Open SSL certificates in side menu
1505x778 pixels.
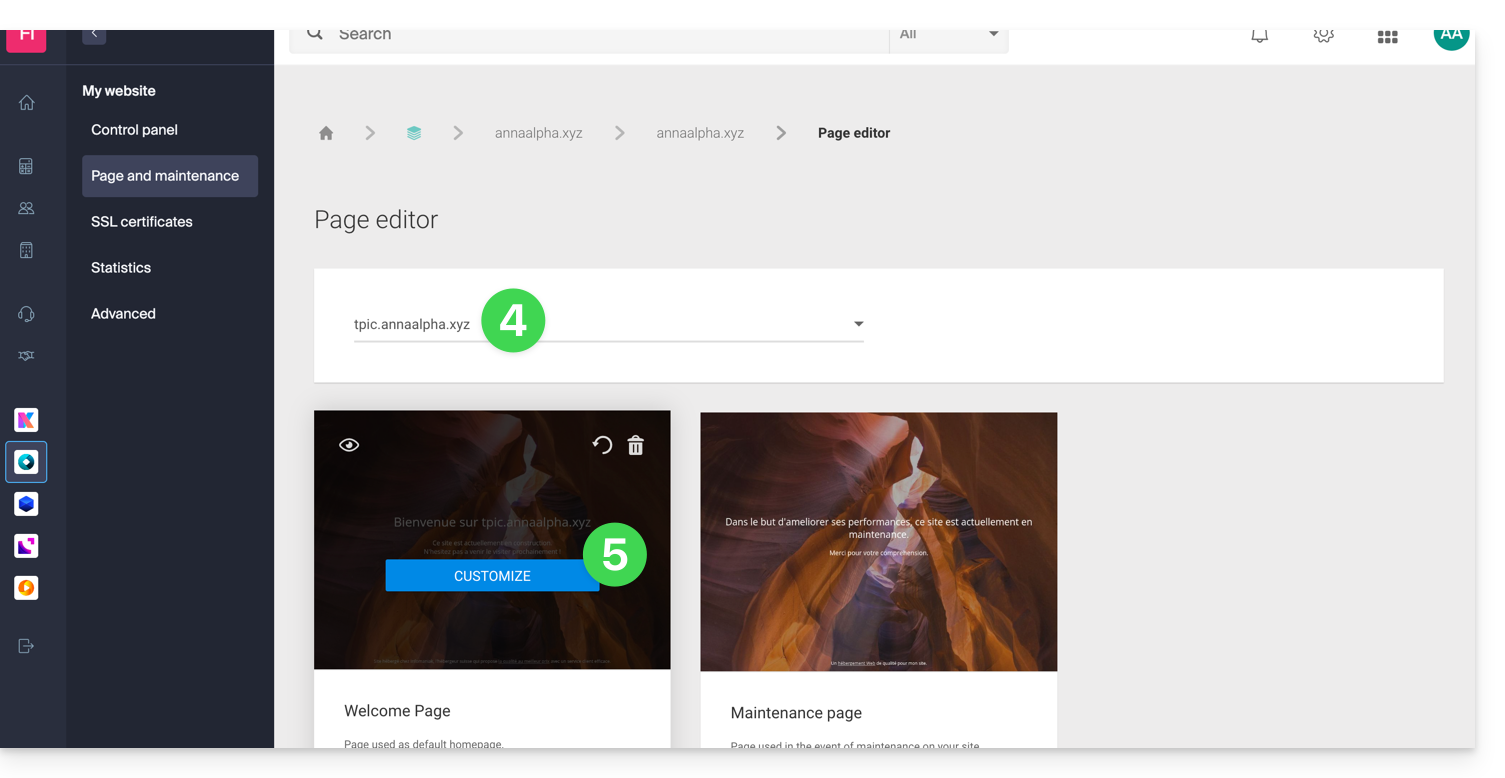coord(142,222)
